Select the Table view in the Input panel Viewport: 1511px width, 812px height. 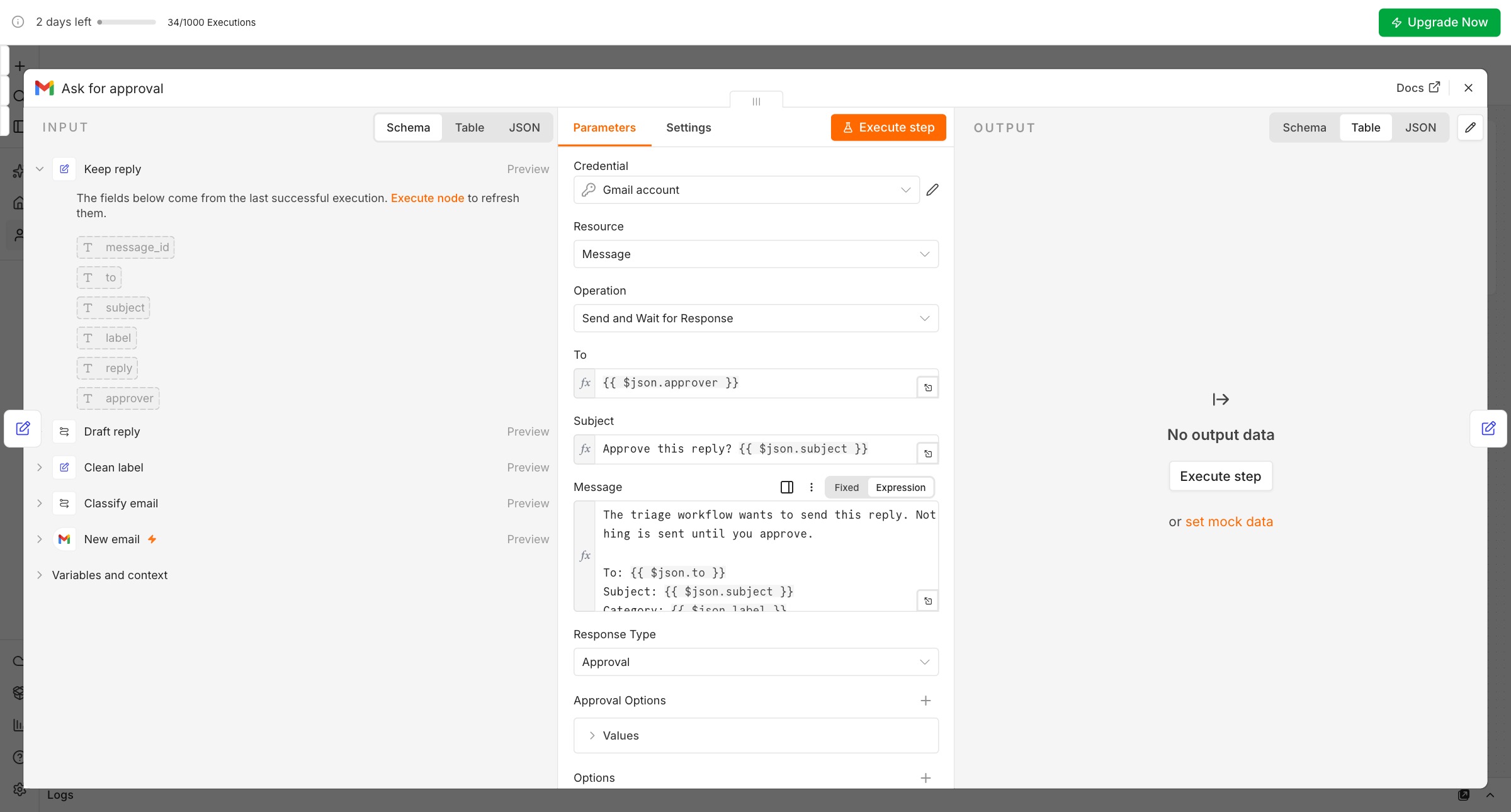pyautogui.click(x=470, y=128)
